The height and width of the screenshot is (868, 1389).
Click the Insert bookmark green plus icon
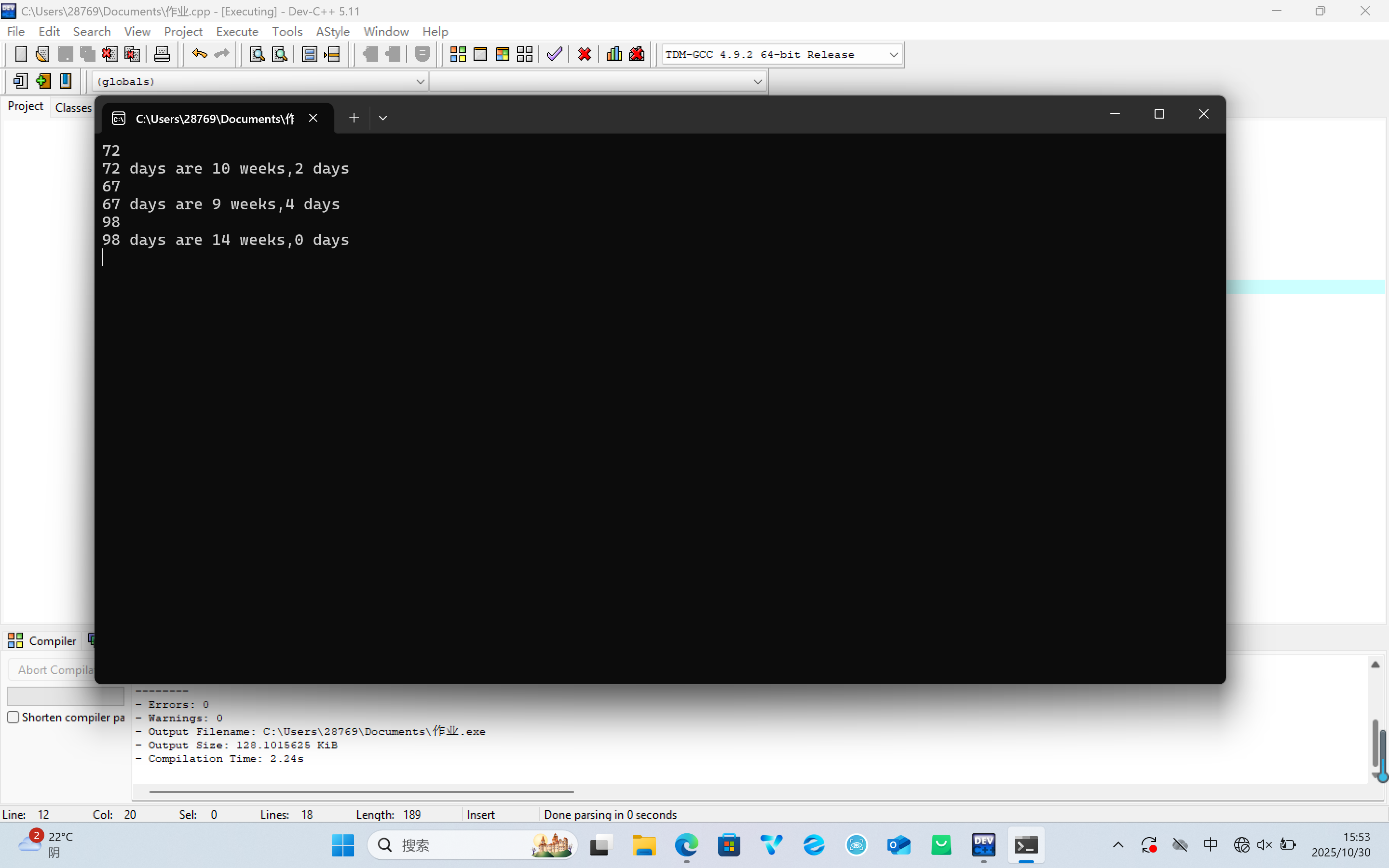point(43,81)
